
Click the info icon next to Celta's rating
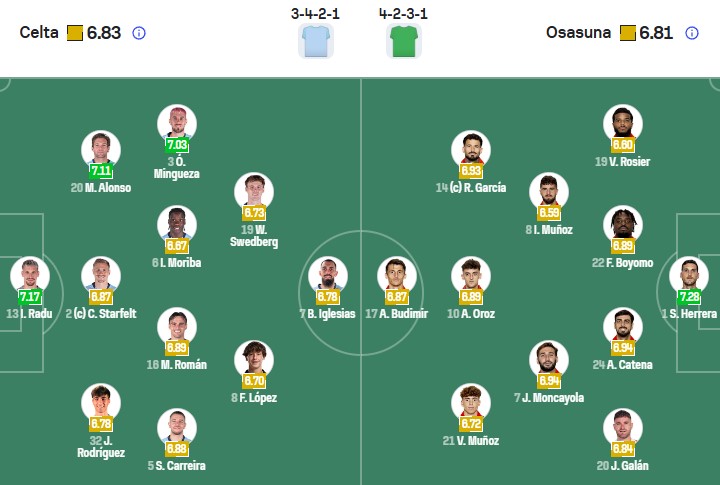click(x=139, y=33)
